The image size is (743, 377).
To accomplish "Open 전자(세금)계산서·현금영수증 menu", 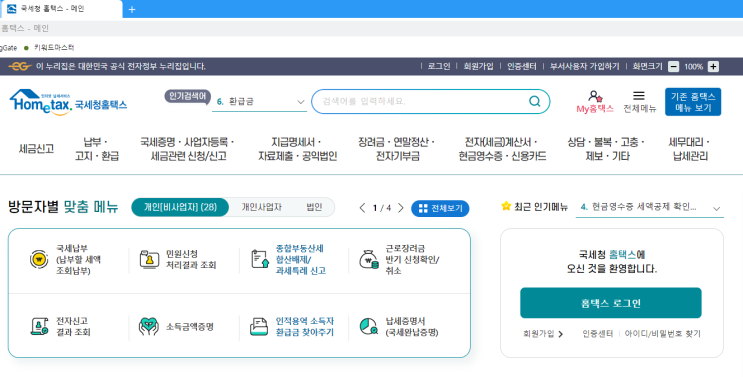I will (502, 149).
